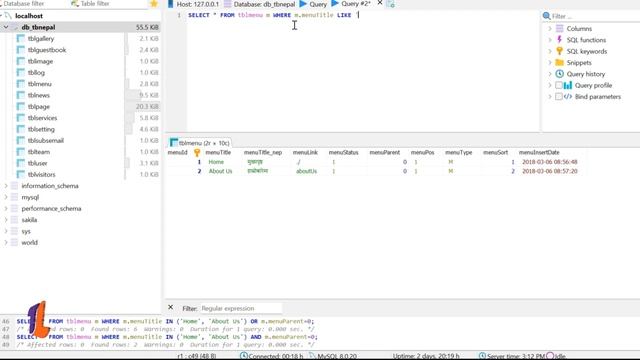Click the helper filter magnifier icon
The image size is (640, 360).
[x=547, y=16]
